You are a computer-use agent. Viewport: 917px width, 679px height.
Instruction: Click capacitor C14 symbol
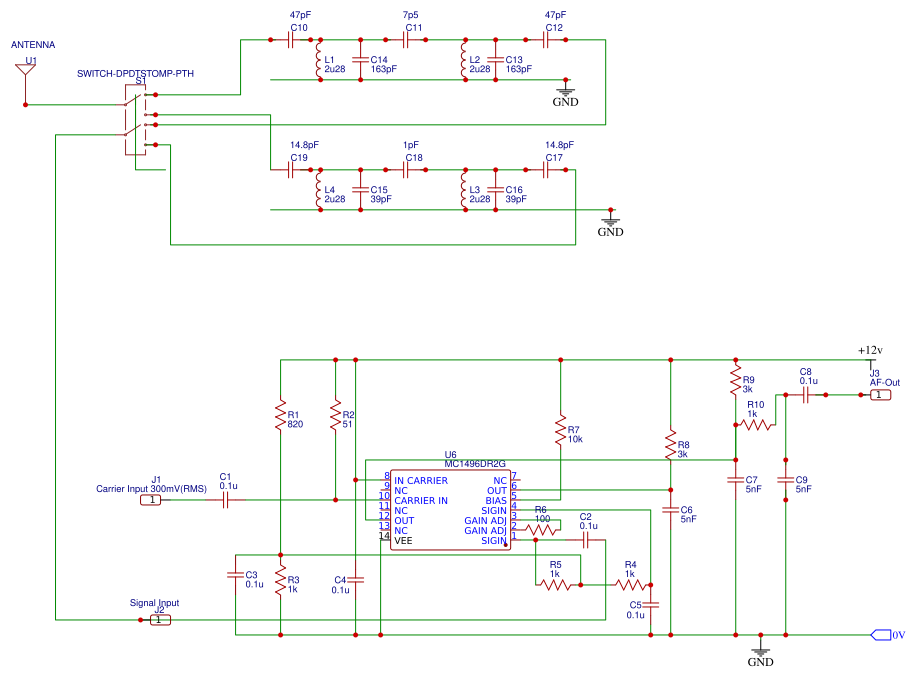point(360,60)
